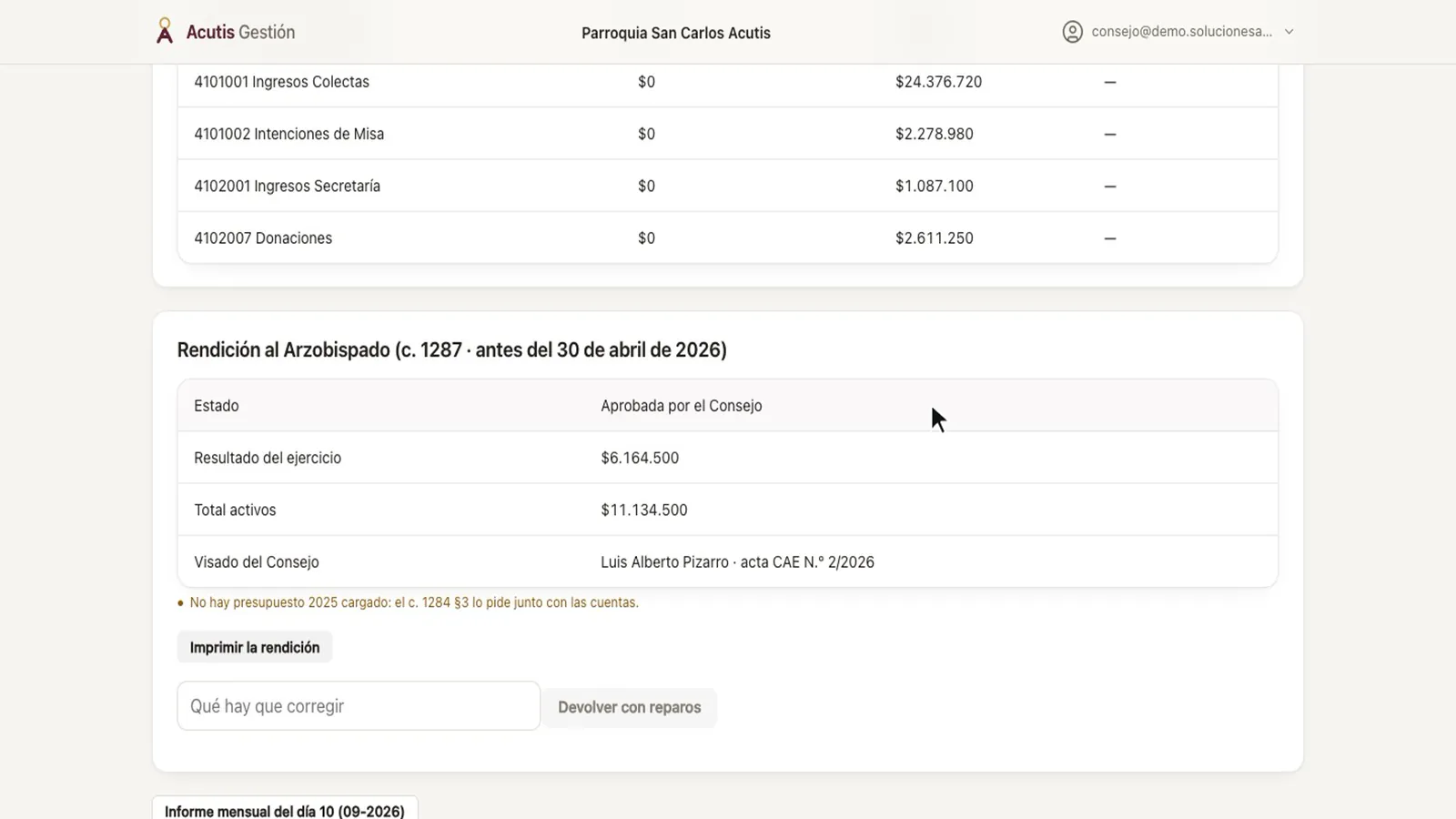The image size is (1456, 819).
Task: Expand the account dropdown chevron
Action: click(1289, 32)
